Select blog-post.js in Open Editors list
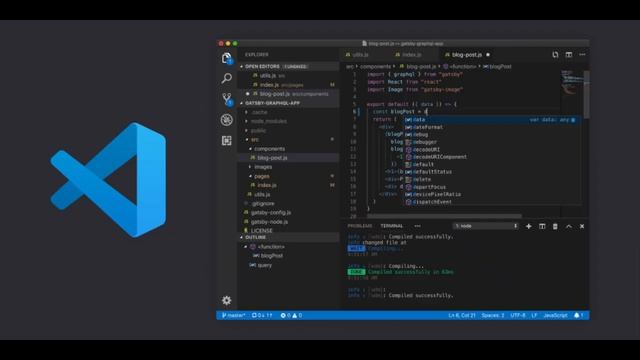Viewport: 640px width, 360px height. point(288,94)
